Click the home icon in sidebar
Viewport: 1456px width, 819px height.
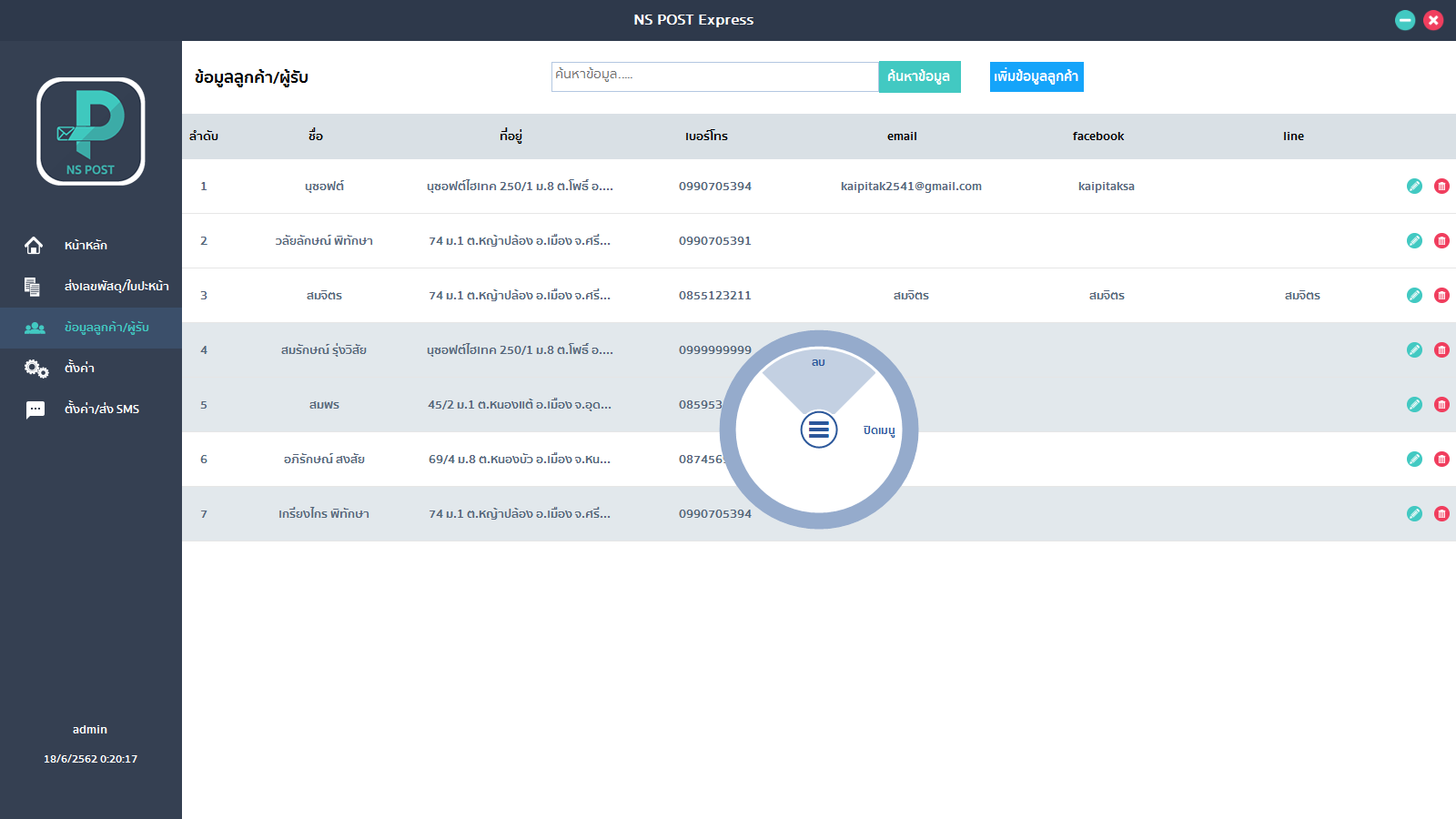(34, 245)
